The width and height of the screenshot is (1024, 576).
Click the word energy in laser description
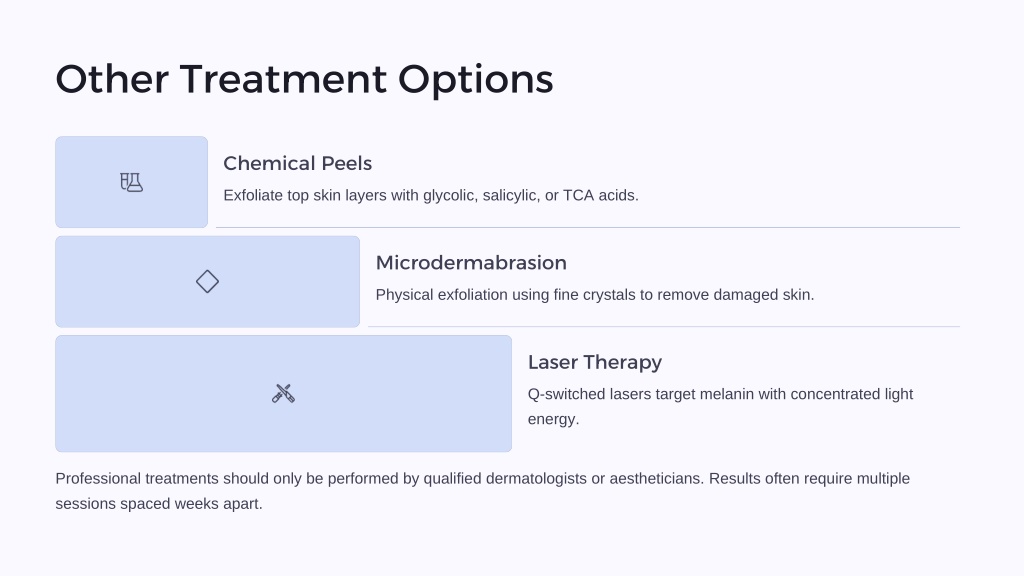click(553, 419)
